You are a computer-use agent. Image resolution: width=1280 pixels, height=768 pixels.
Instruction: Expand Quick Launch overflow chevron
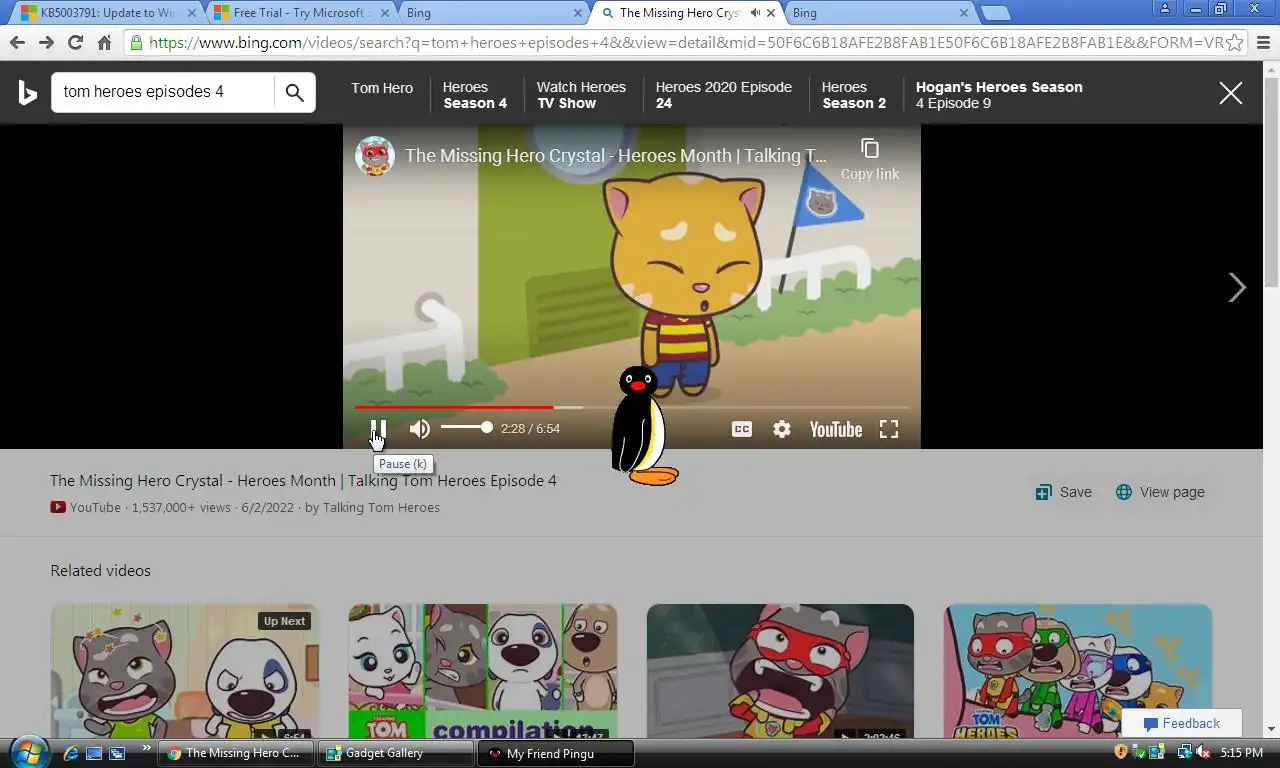[x=147, y=748]
